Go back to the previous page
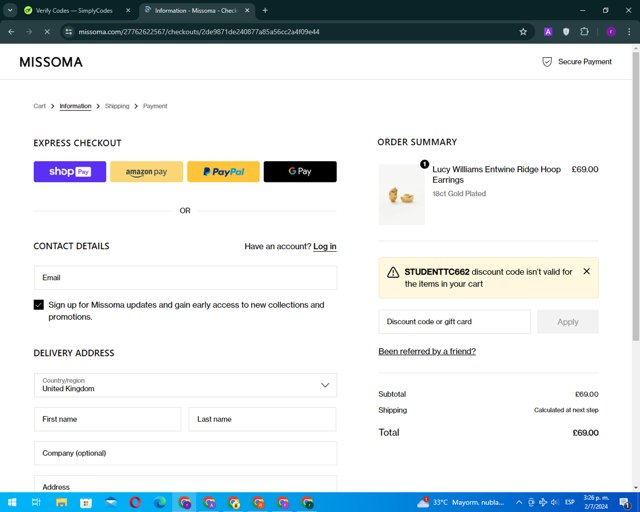This screenshot has width=640, height=512. (11, 32)
